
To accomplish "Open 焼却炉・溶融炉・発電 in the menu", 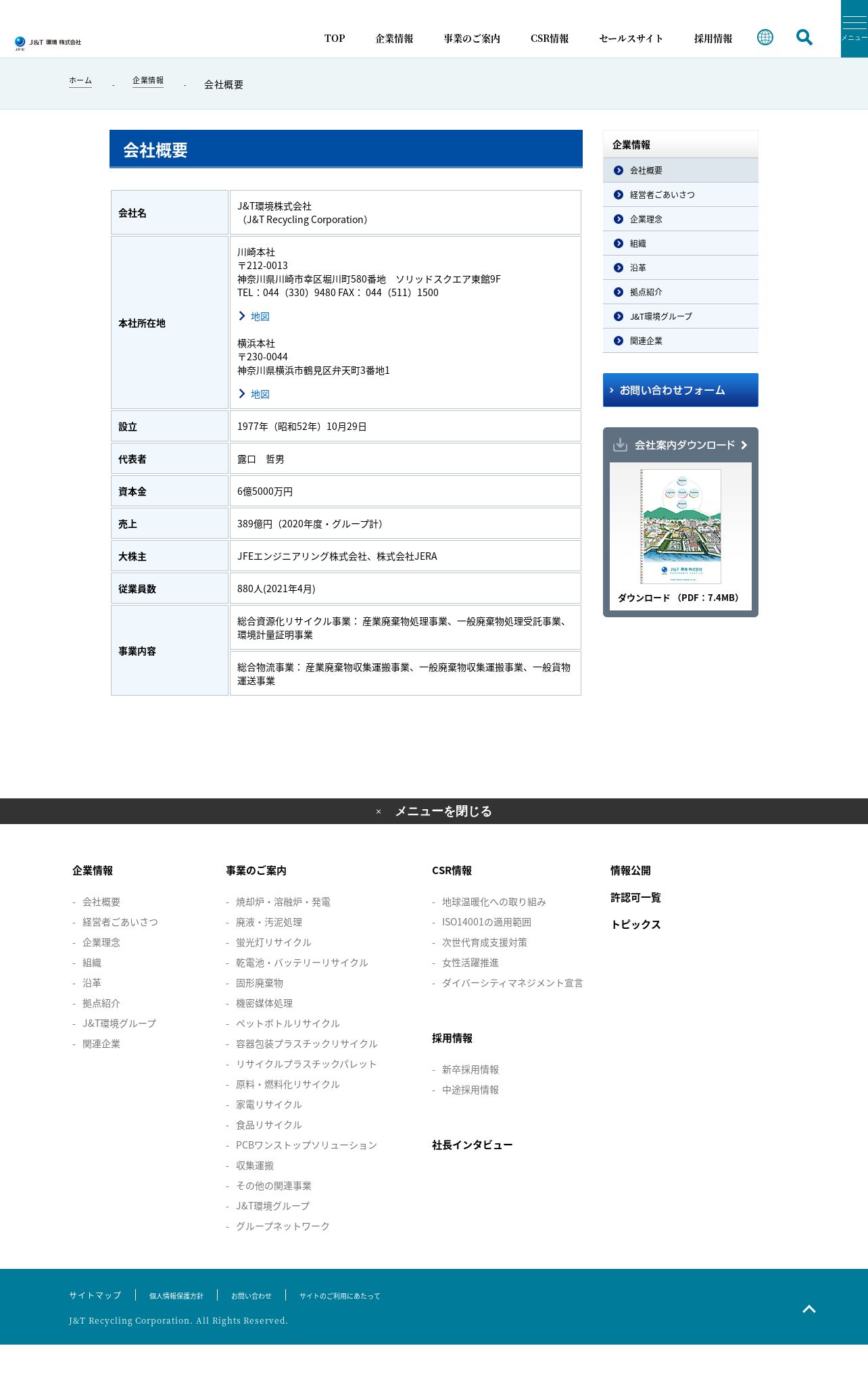I will pyautogui.click(x=283, y=902).
